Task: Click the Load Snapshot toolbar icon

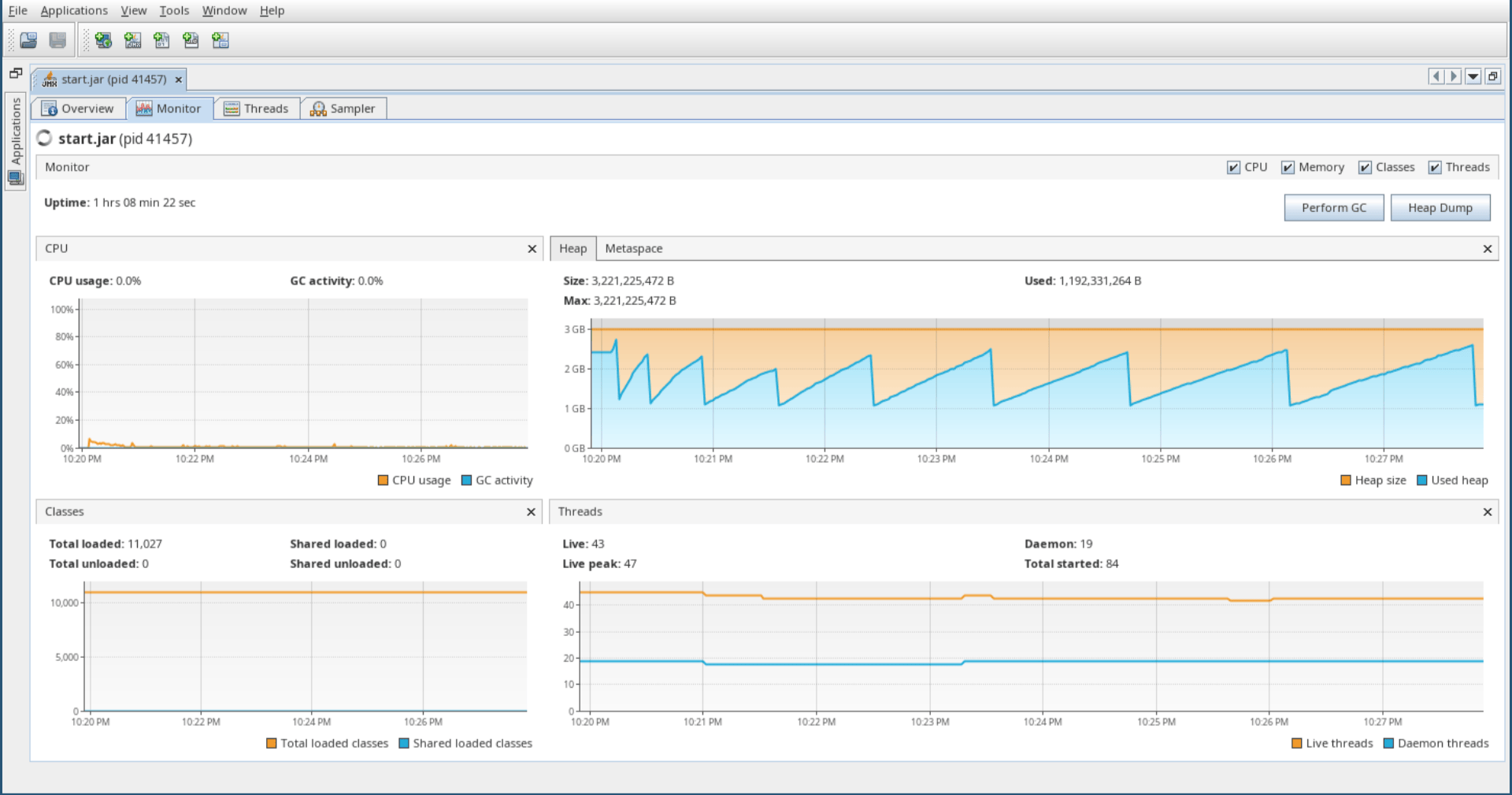Action: click(28, 40)
